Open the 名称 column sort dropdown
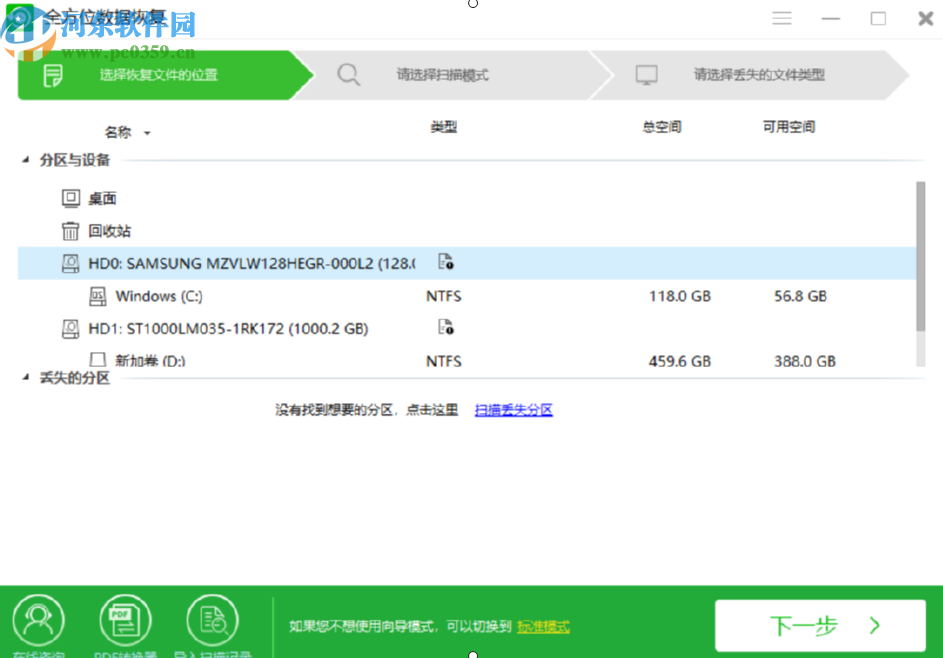 [x=146, y=132]
